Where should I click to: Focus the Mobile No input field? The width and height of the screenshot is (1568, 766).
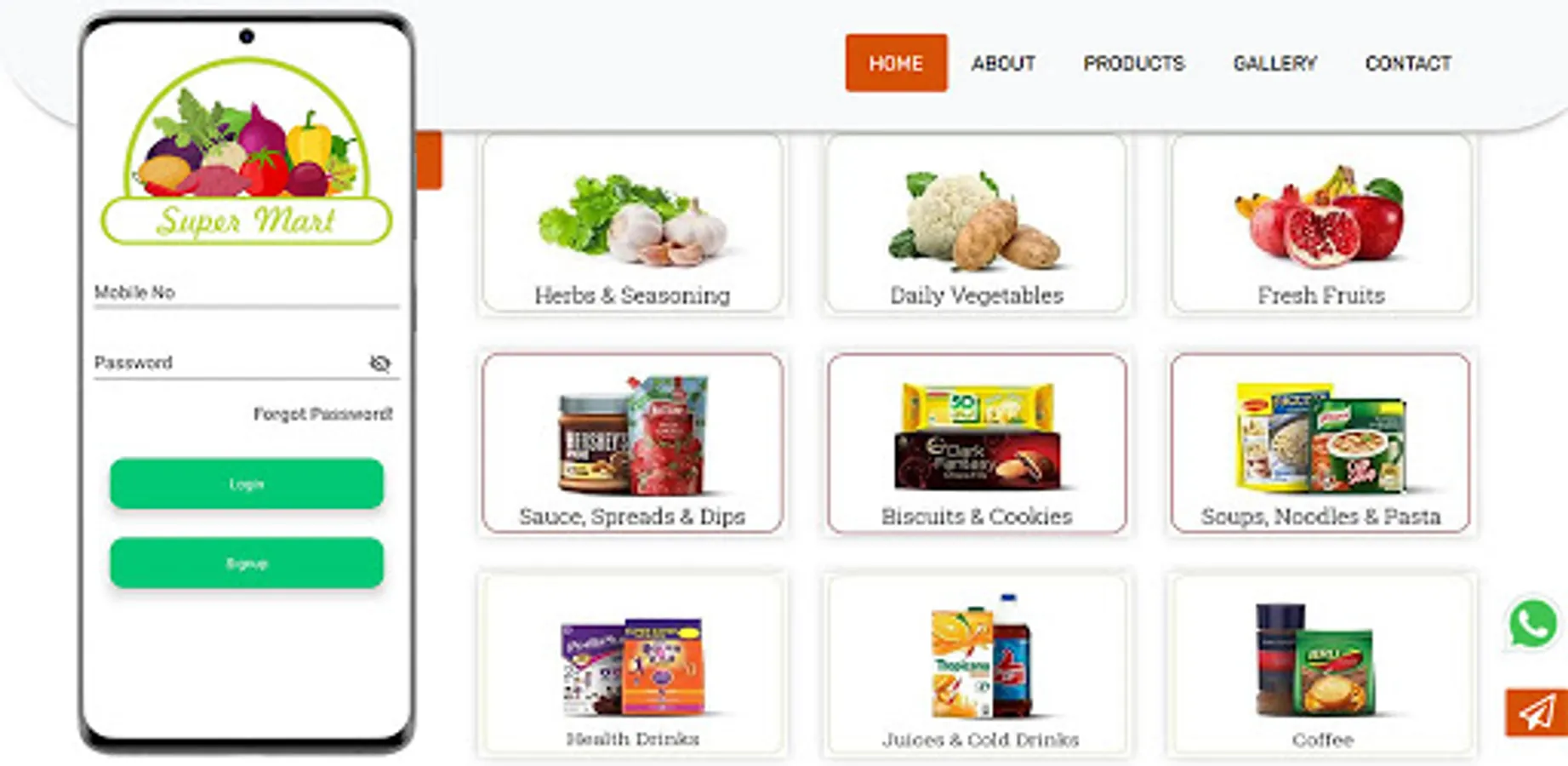pyautogui.click(x=247, y=293)
